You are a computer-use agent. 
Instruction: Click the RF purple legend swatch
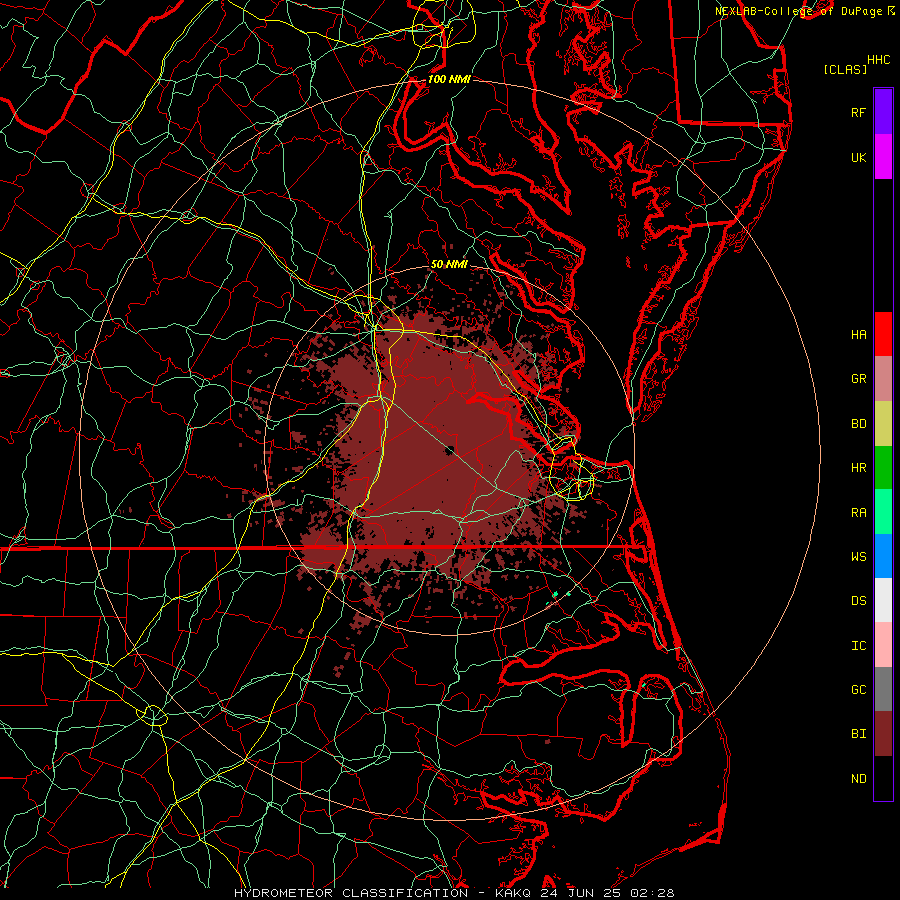pyautogui.click(x=883, y=112)
